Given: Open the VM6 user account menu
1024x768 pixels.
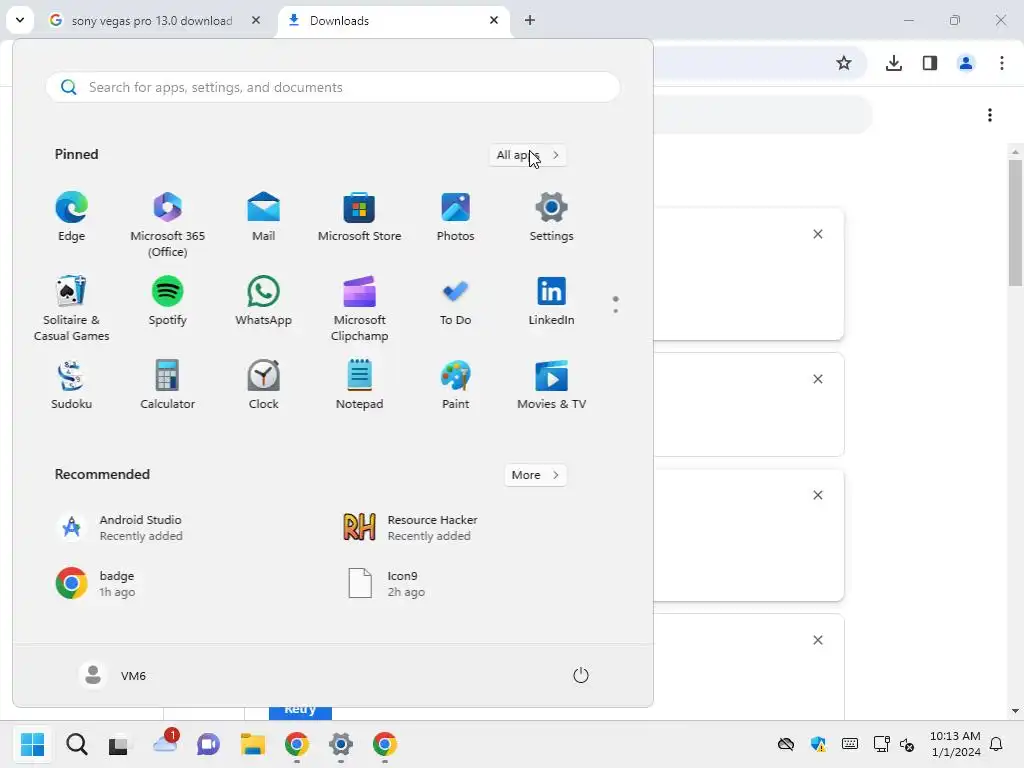Looking at the screenshot, I should point(113,675).
